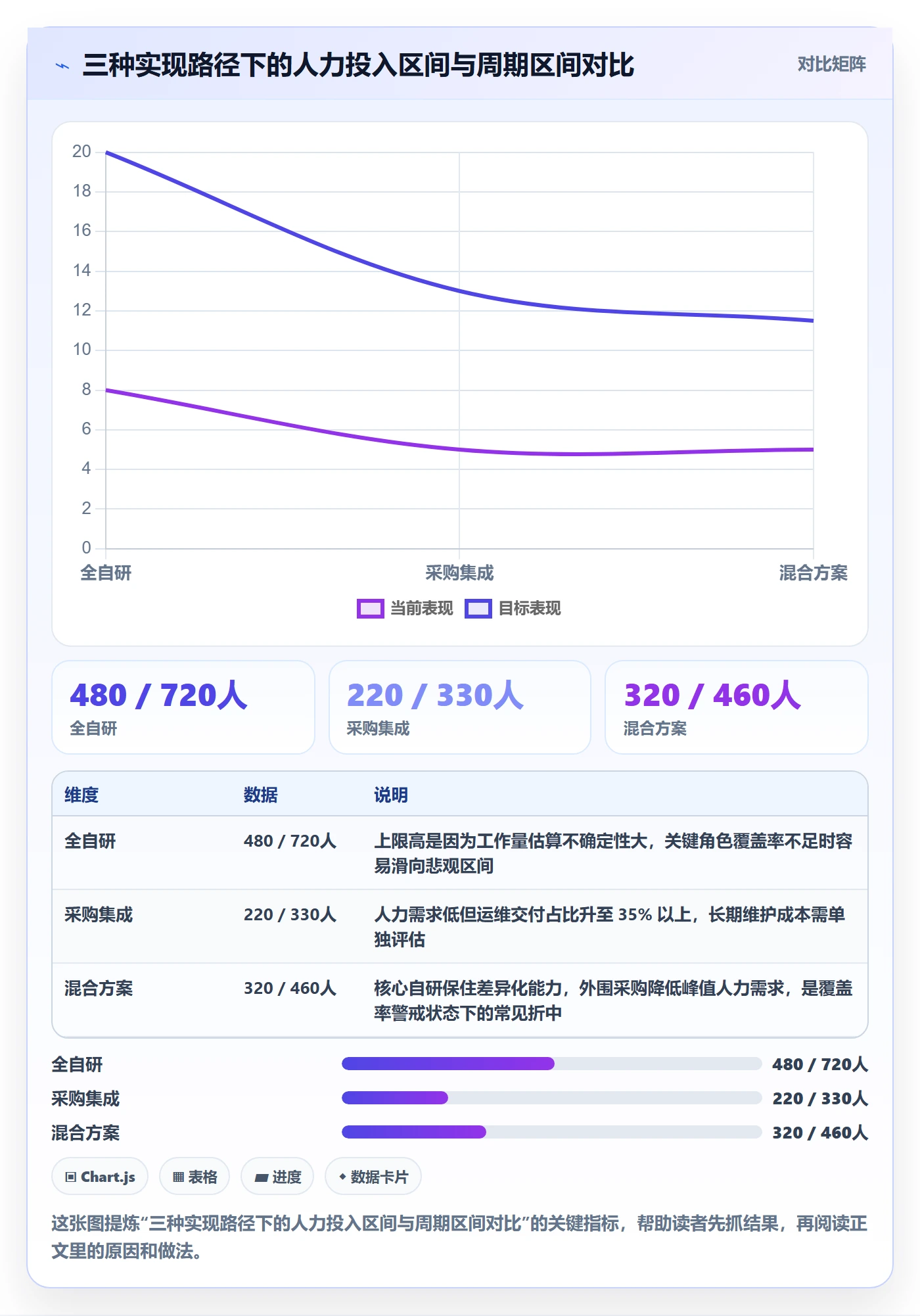Image resolution: width=920 pixels, height=1316 pixels.
Task: Click the Chart.js chip square icon
Action: 71,1177
